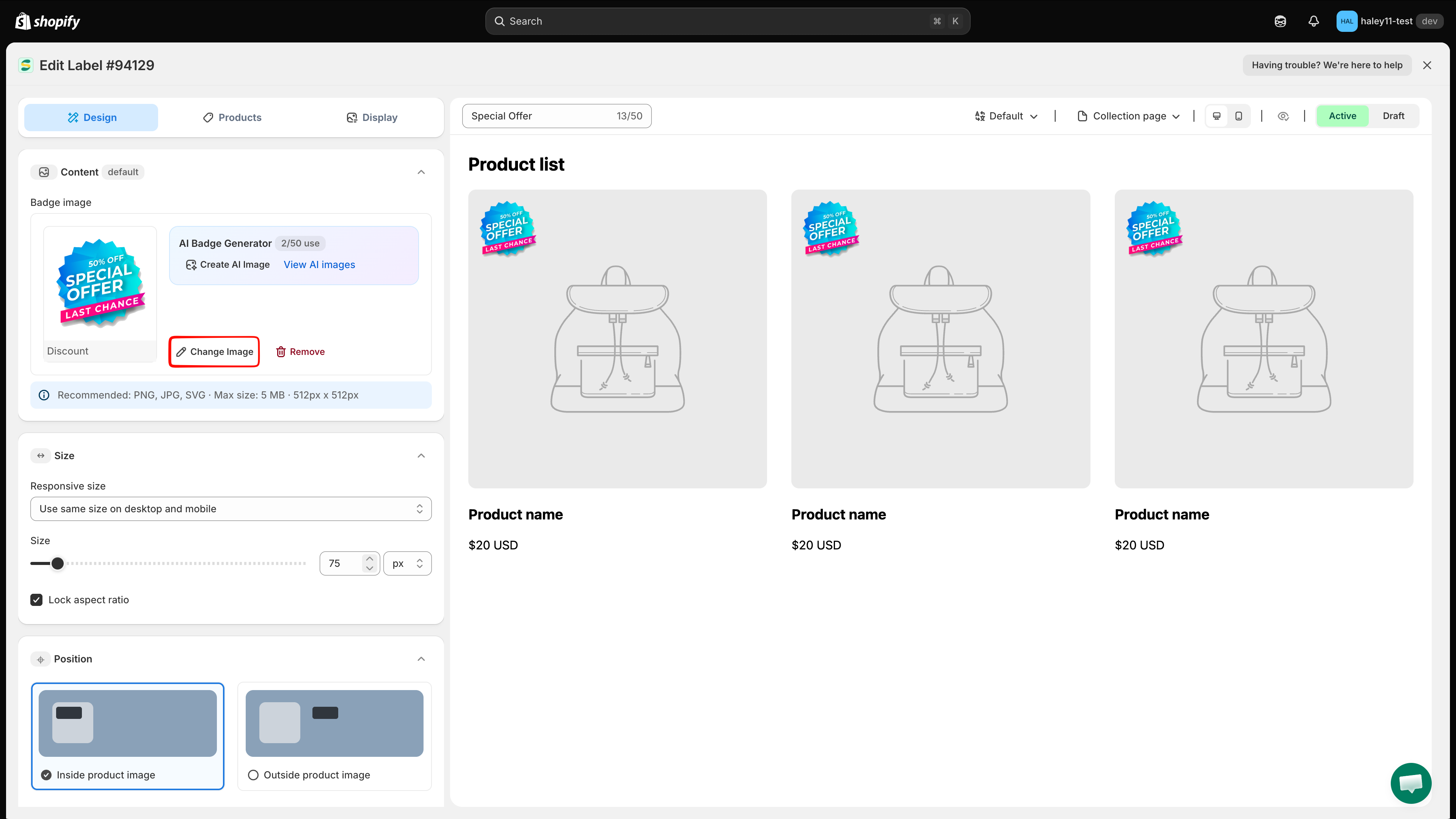Click the View AI images link

click(x=319, y=265)
